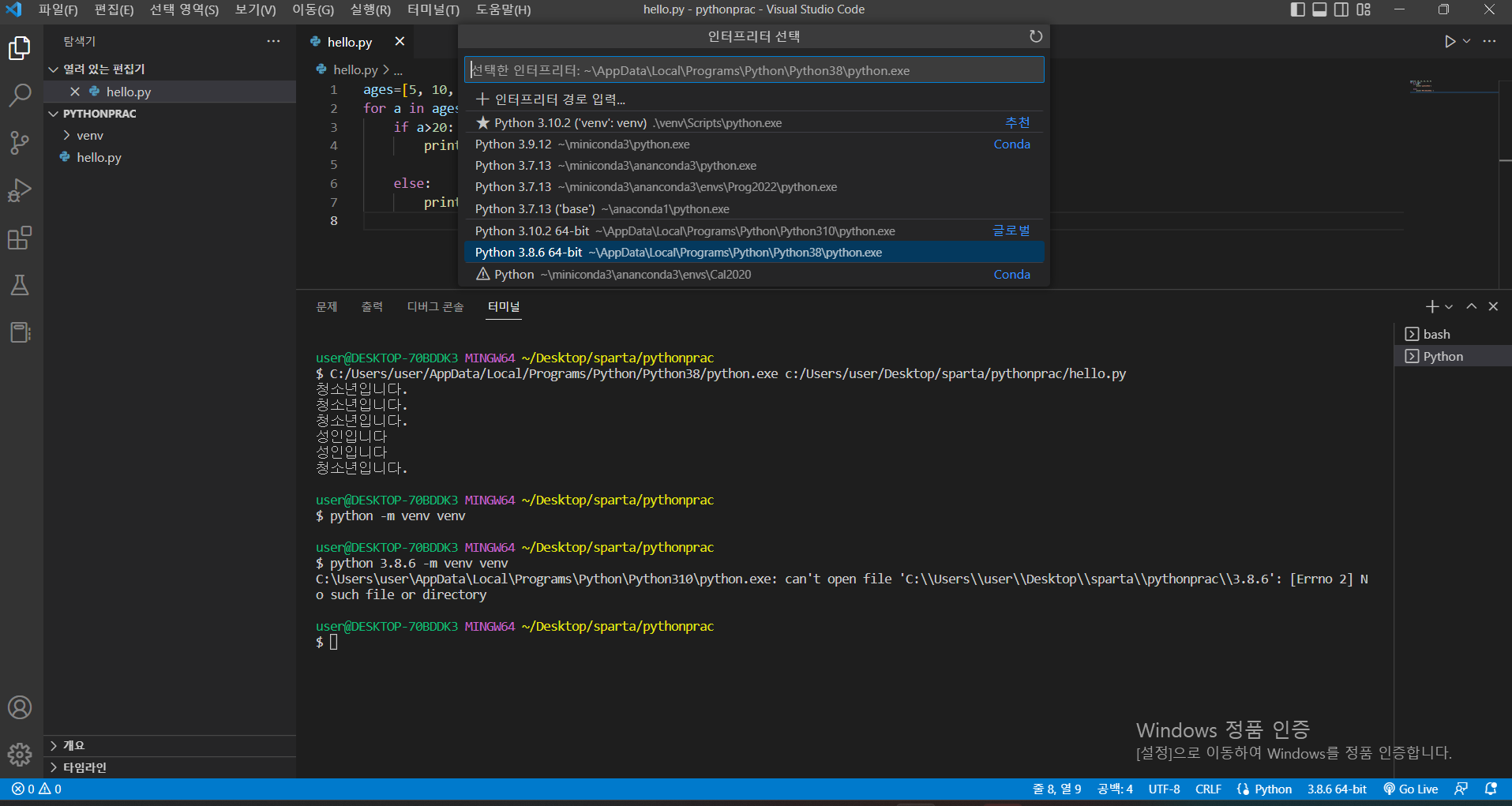1512x806 pixels.
Task: Open the notebook icon in activity bar
Action: (20, 332)
